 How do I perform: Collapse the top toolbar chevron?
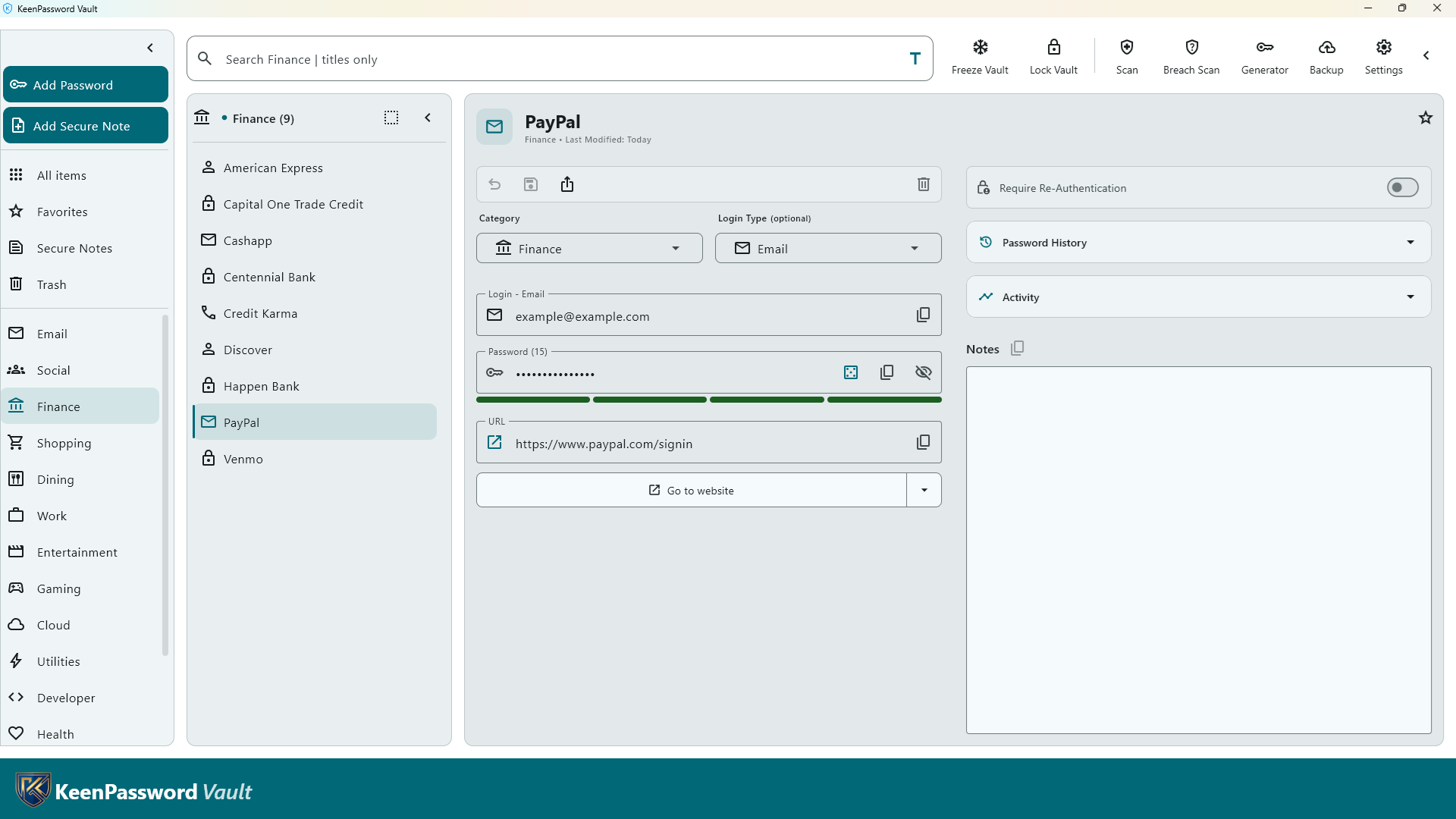(x=1426, y=55)
